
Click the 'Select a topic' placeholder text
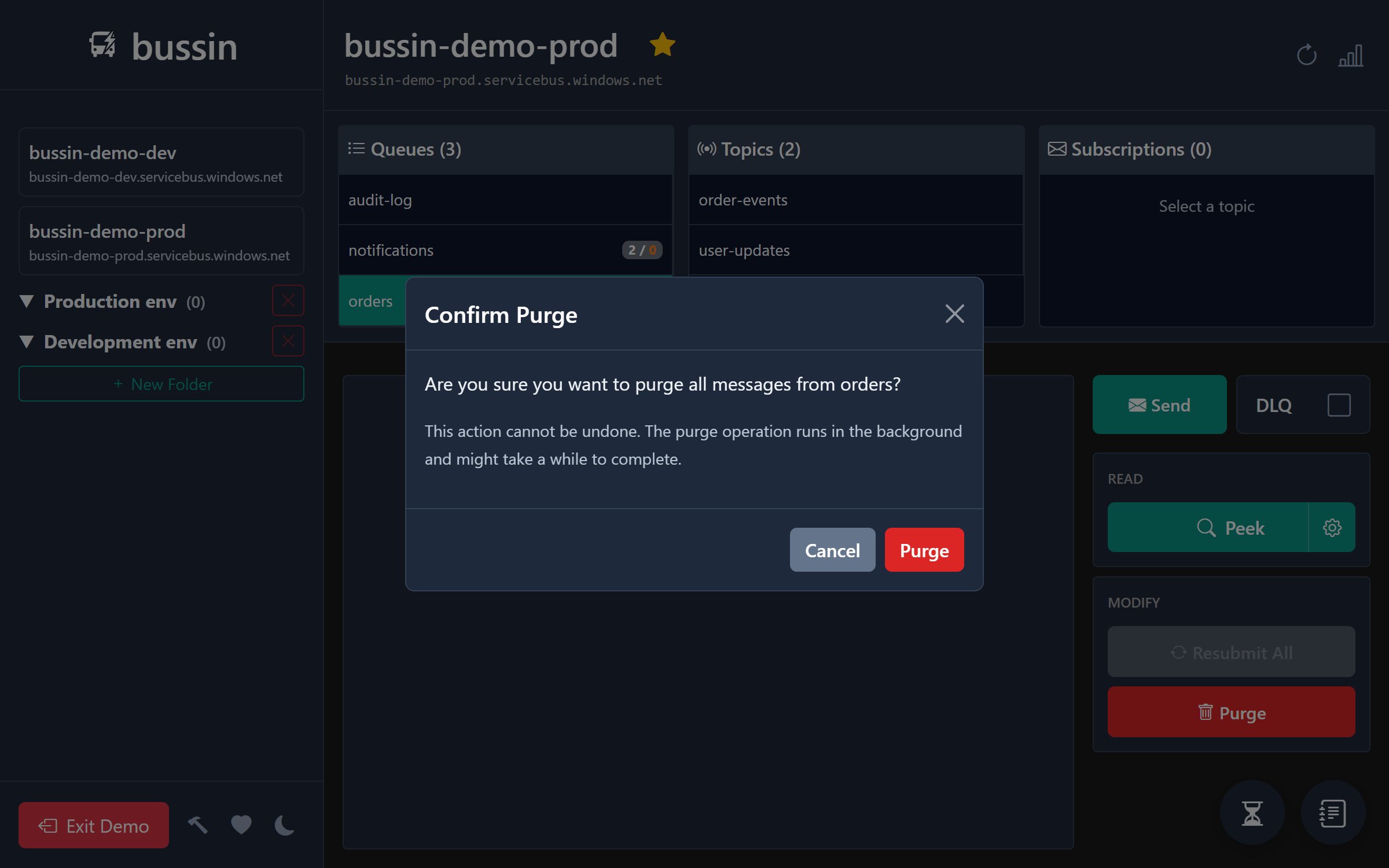point(1207,206)
